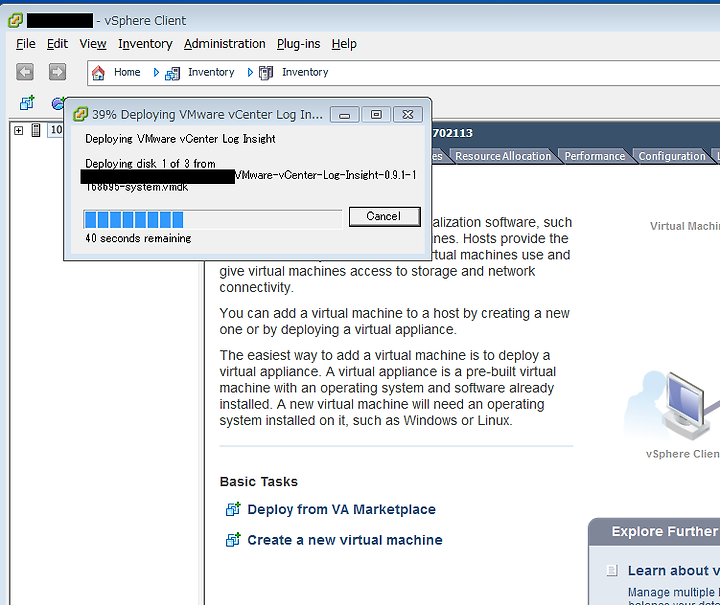Maximize the deploying dialog
720x605 pixels.
point(376,115)
